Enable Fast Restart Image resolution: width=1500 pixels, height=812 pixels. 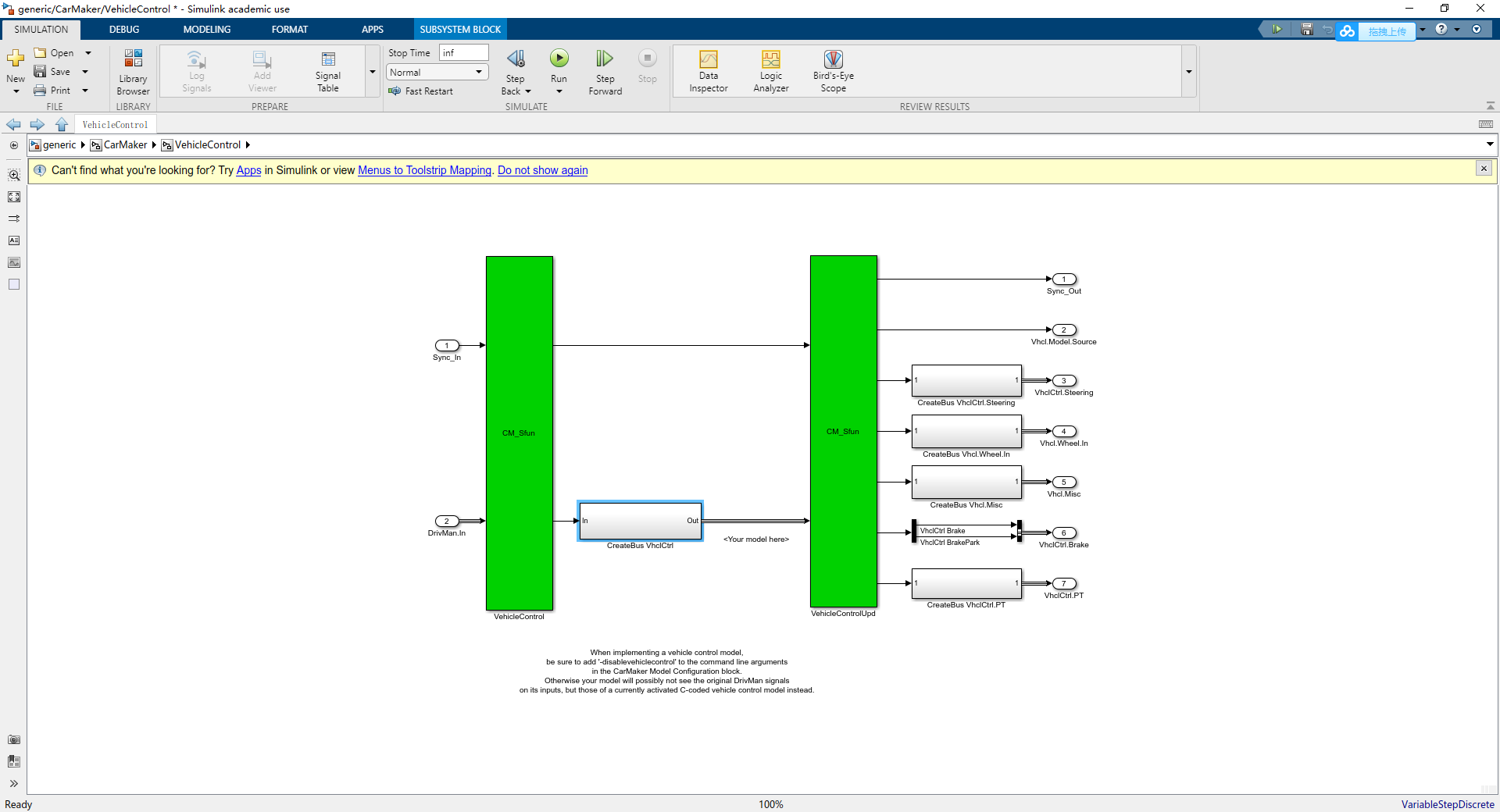click(421, 91)
